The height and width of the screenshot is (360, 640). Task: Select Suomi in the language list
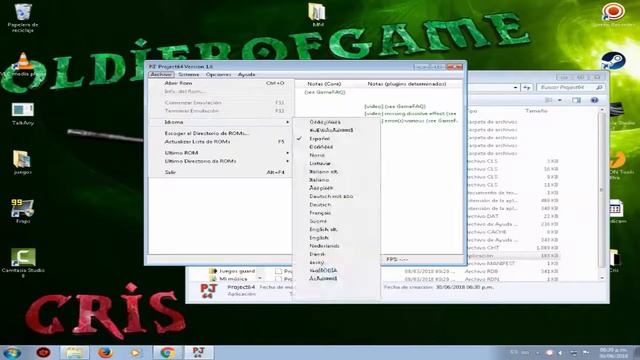[x=337, y=221]
